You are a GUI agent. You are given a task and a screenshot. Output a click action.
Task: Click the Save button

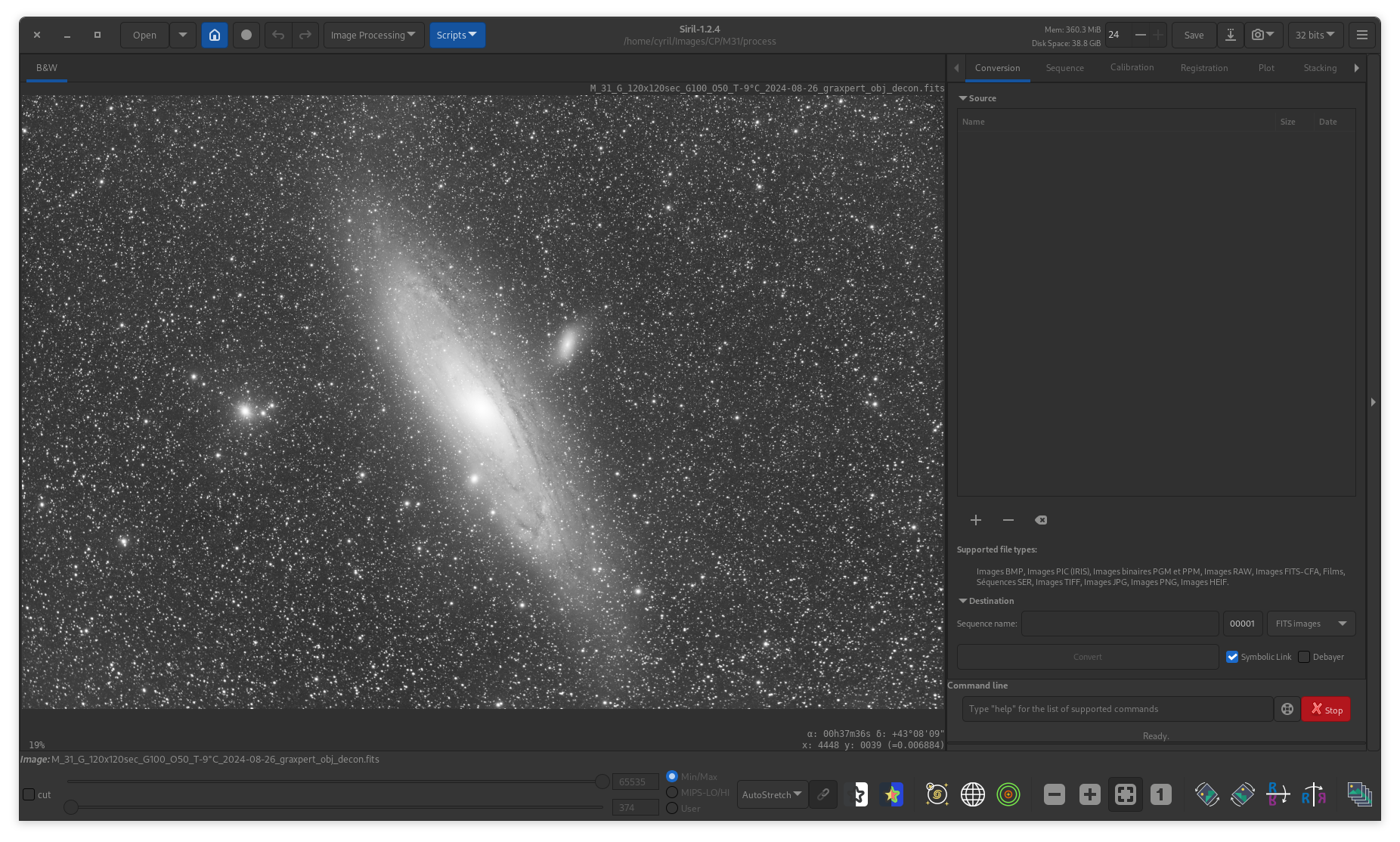click(x=1194, y=35)
